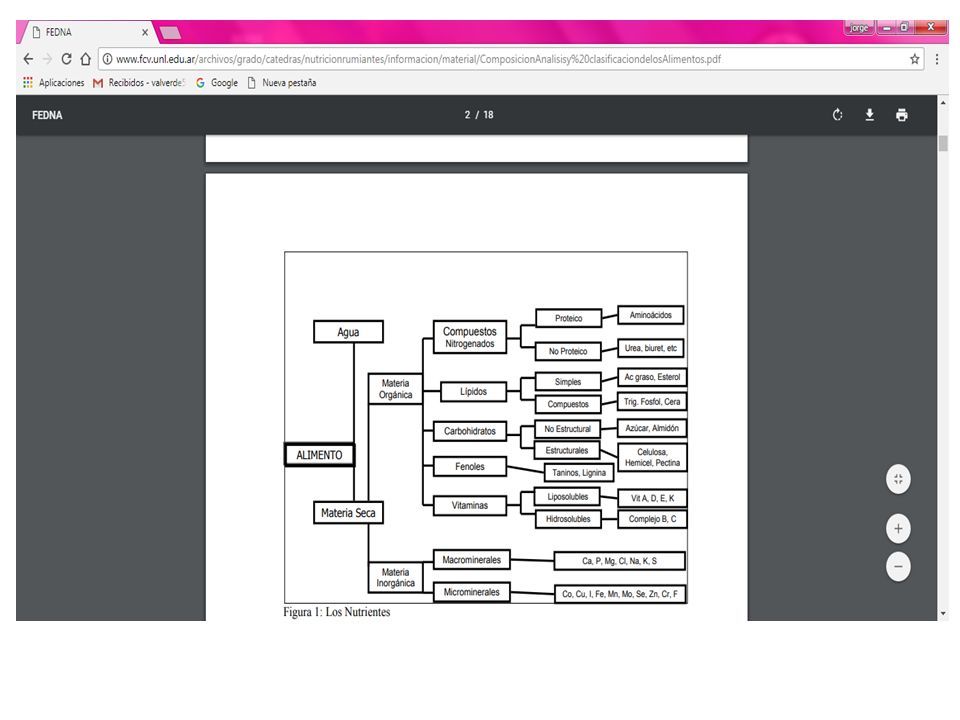The height and width of the screenshot is (720, 960).
Task: Click the Ca, P, Mg, Cl, Na, K, S box
Action: point(619,561)
